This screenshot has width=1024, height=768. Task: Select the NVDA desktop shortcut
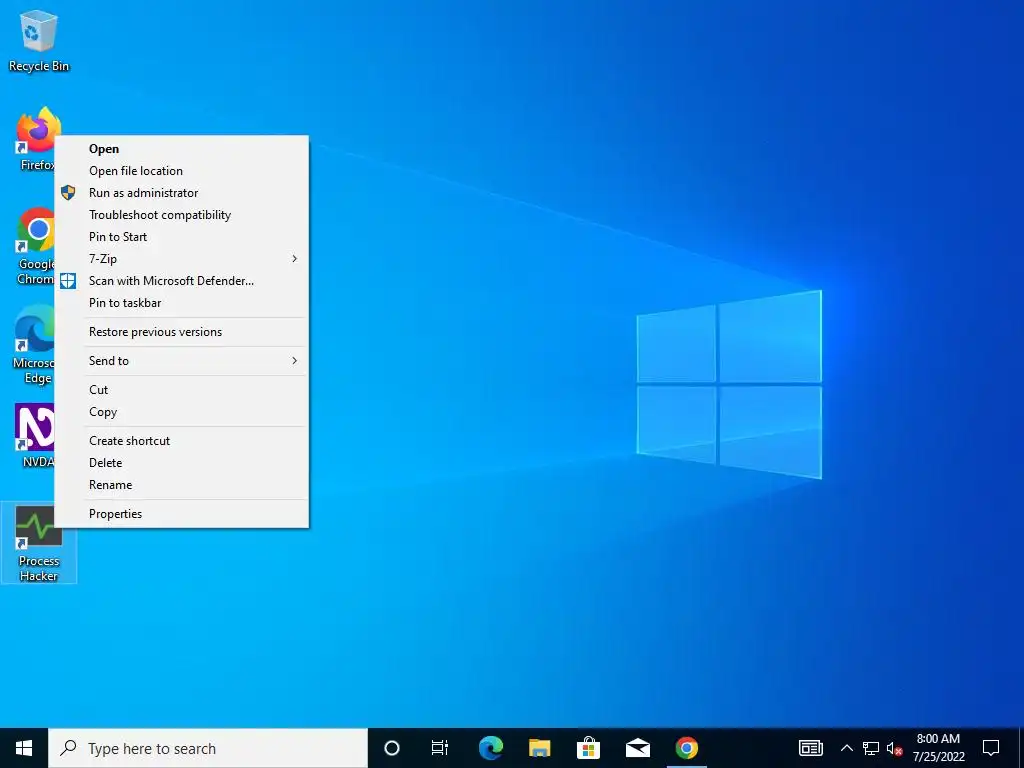point(35,436)
